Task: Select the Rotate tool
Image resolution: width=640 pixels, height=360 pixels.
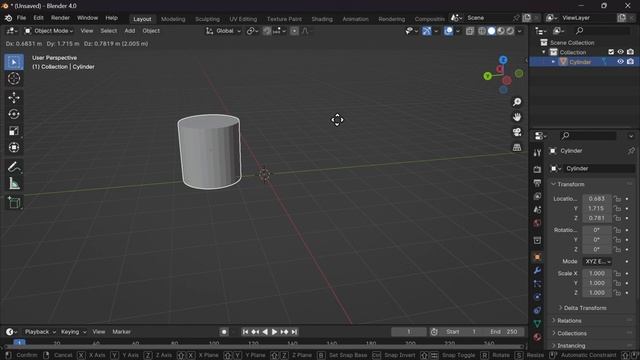Action: 14,114
